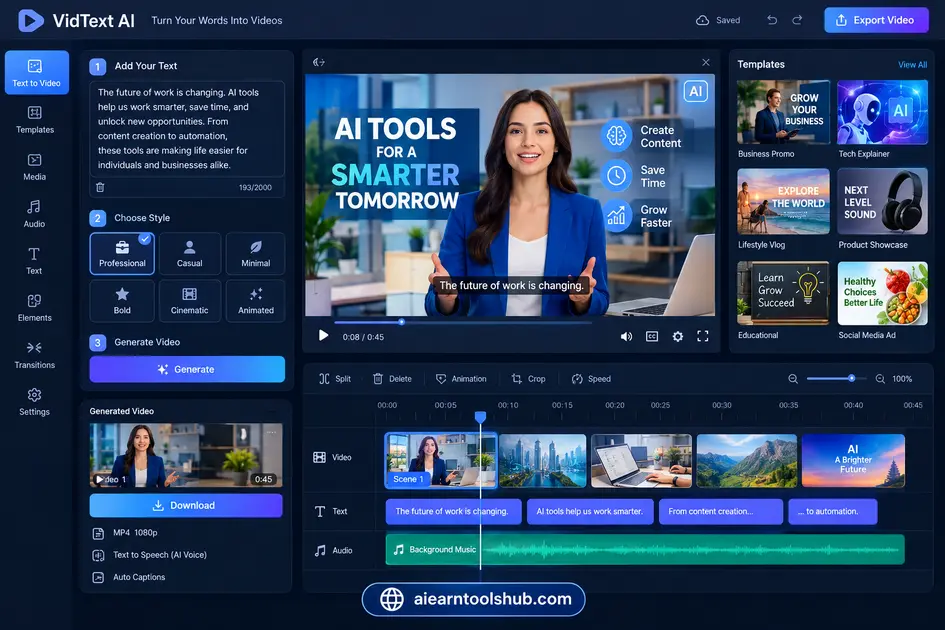Open the generated Video 1 thumbnail
This screenshot has width=945, height=630.
186,455
